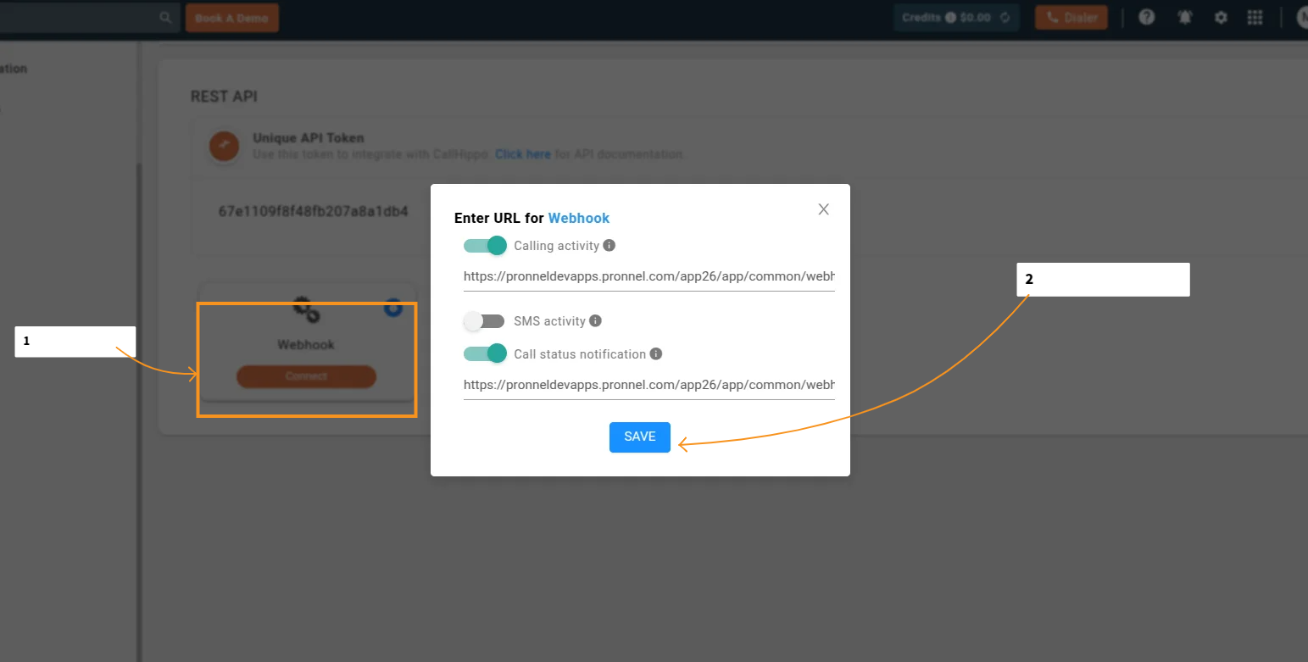Screen dimensions: 1308x662
Task: Click the search magnifier icon
Action: pos(165,17)
